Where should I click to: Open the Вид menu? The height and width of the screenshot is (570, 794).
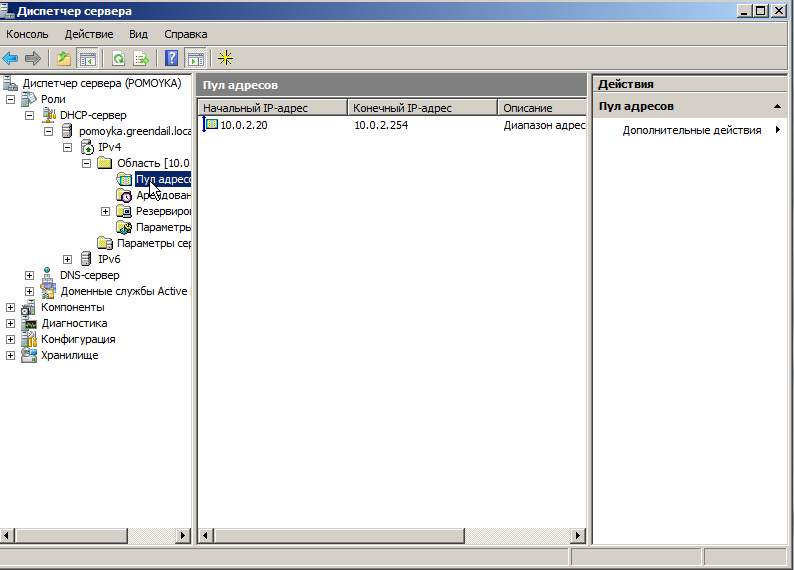[138, 34]
